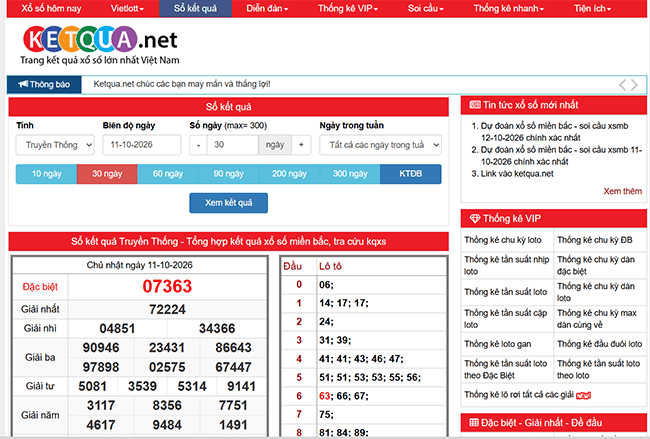Click the Đặc biệt row label

[x=40, y=287]
